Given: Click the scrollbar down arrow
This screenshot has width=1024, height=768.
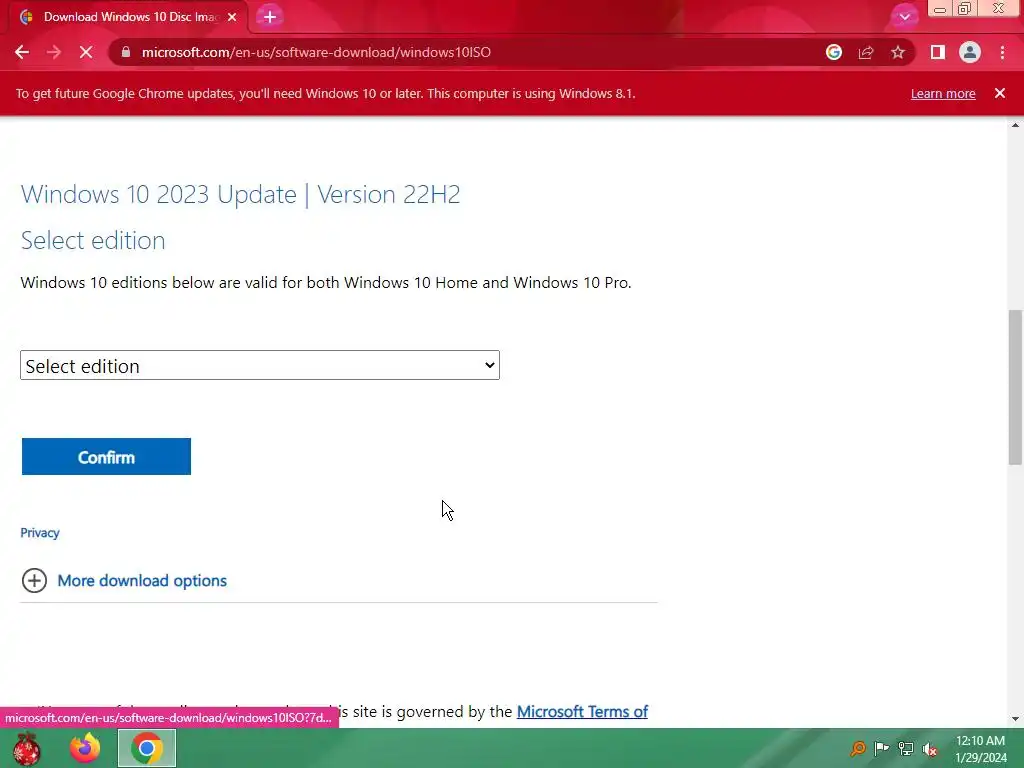Looking at the screenshot, I should tap(1015, 719).
